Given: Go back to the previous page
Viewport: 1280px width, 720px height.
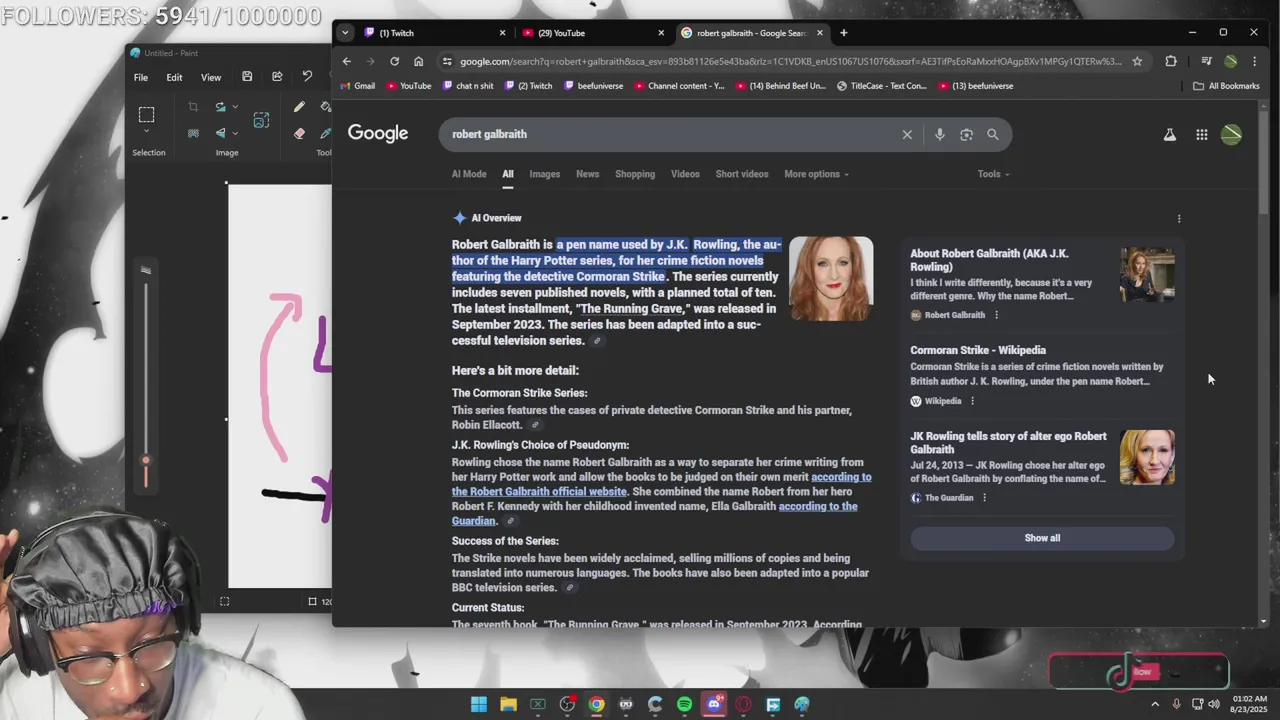Looking at the screenshot, I should tap(347, 61).
